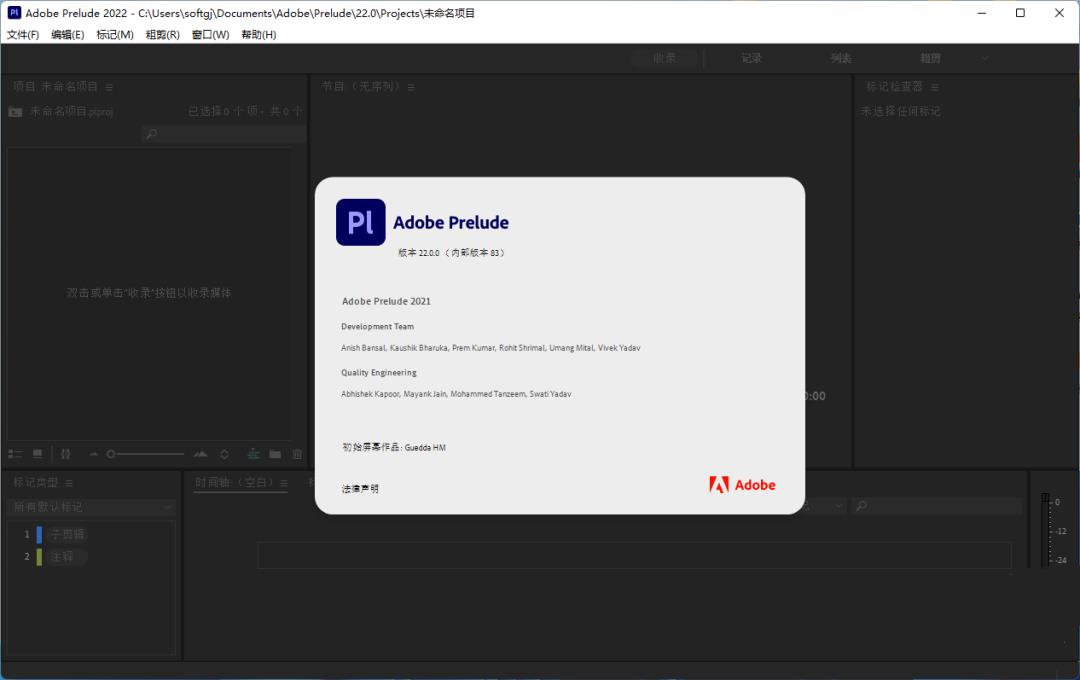Switch to the 记录 workspace
The image size is (1080, 680).
click(x=751, y=58)
